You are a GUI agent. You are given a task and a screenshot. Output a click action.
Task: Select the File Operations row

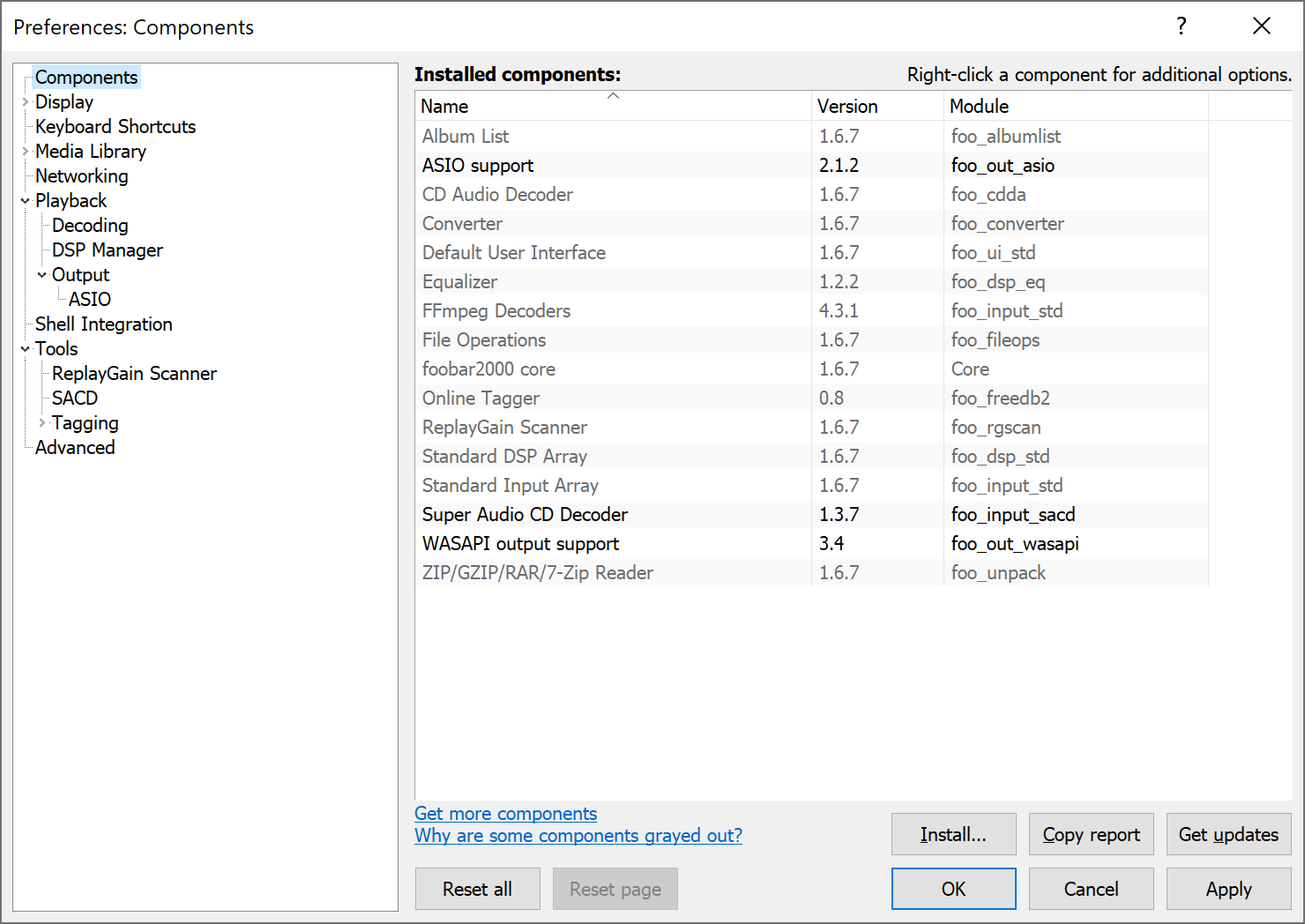811,340
